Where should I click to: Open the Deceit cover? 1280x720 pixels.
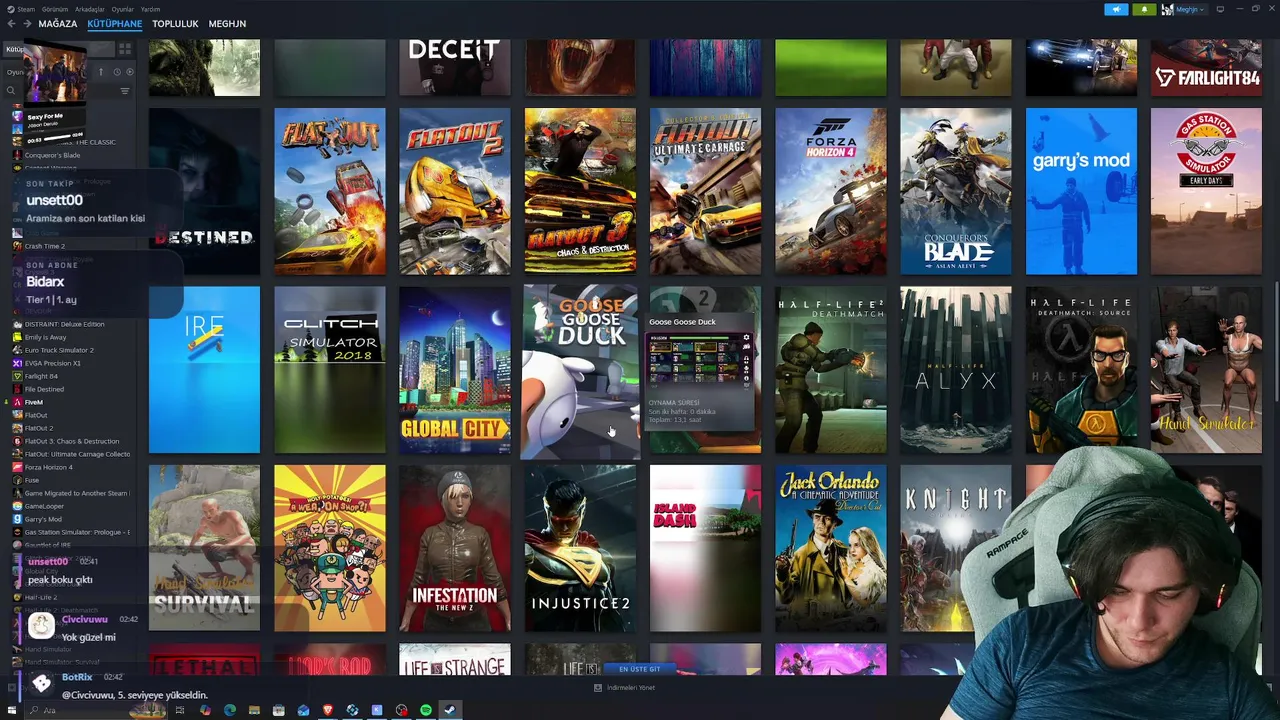[454, 68]
